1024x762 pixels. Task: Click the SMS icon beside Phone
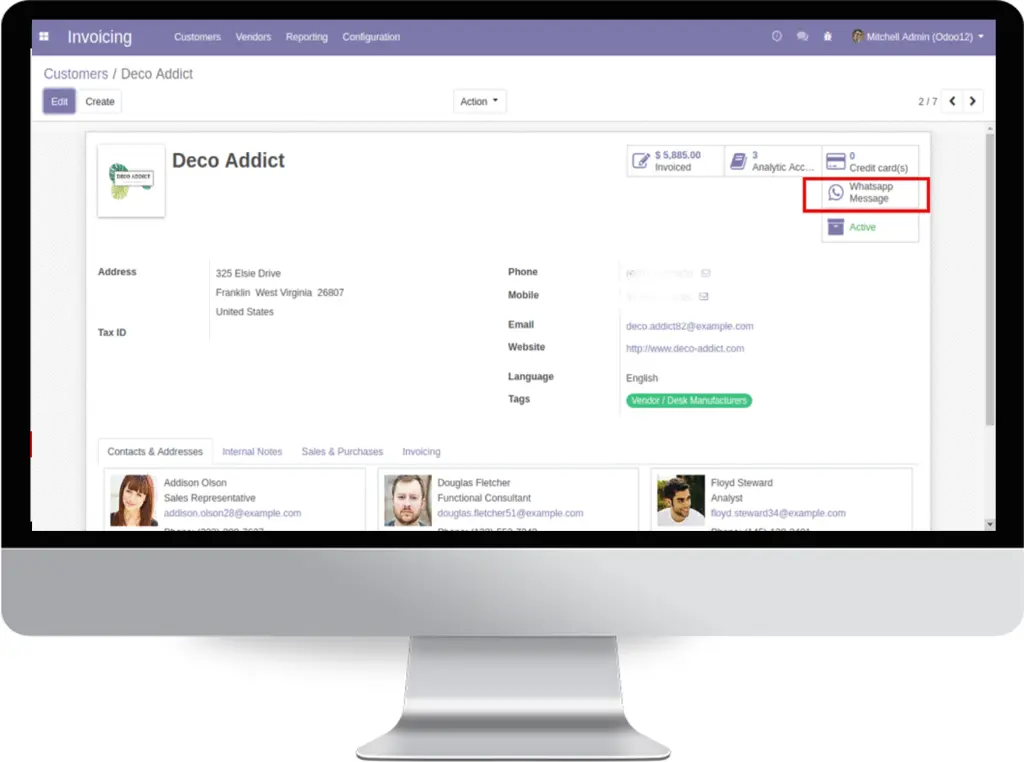click(x=706, y=273)
